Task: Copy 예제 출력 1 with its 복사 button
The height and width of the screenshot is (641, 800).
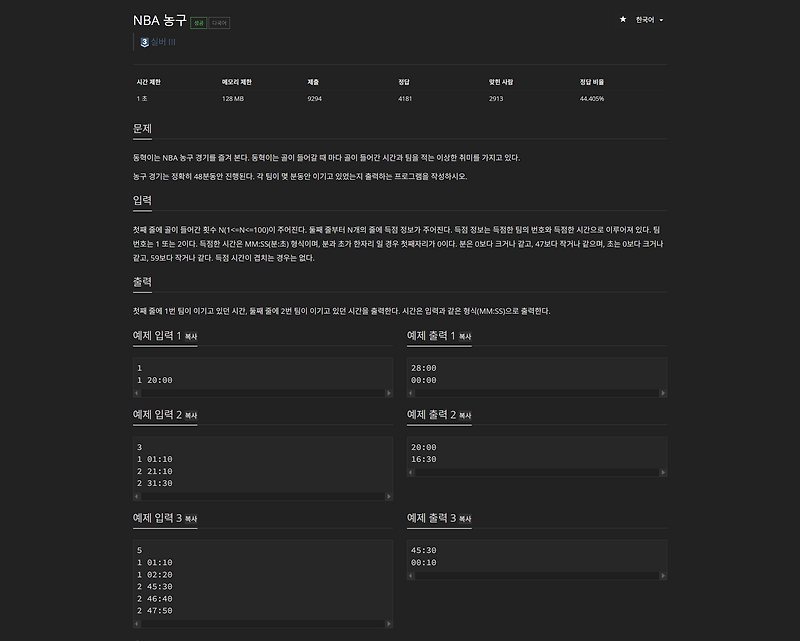Action: [x=466, y=338]
